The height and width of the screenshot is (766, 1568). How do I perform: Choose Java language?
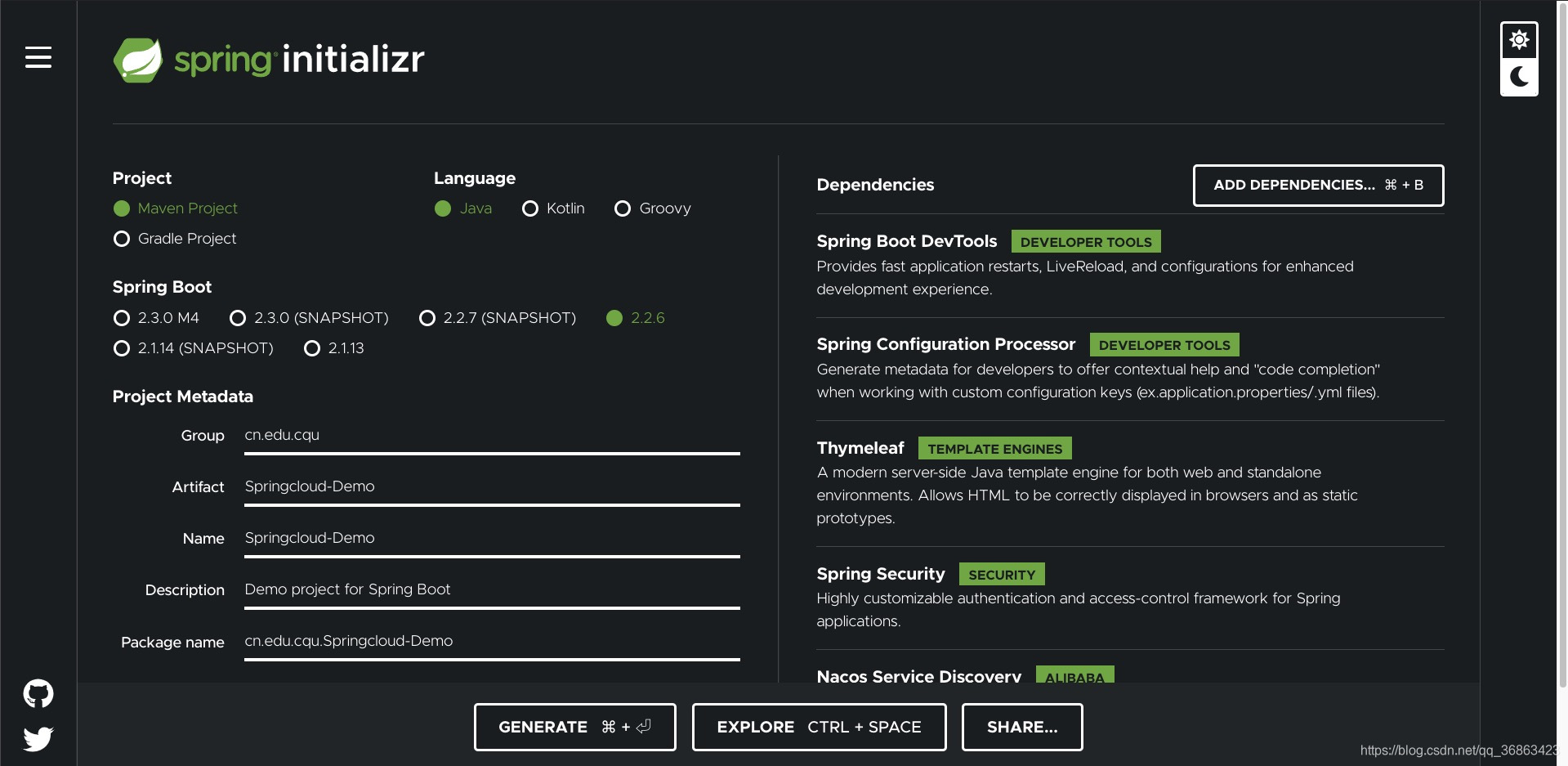click(x=463, y=208)
